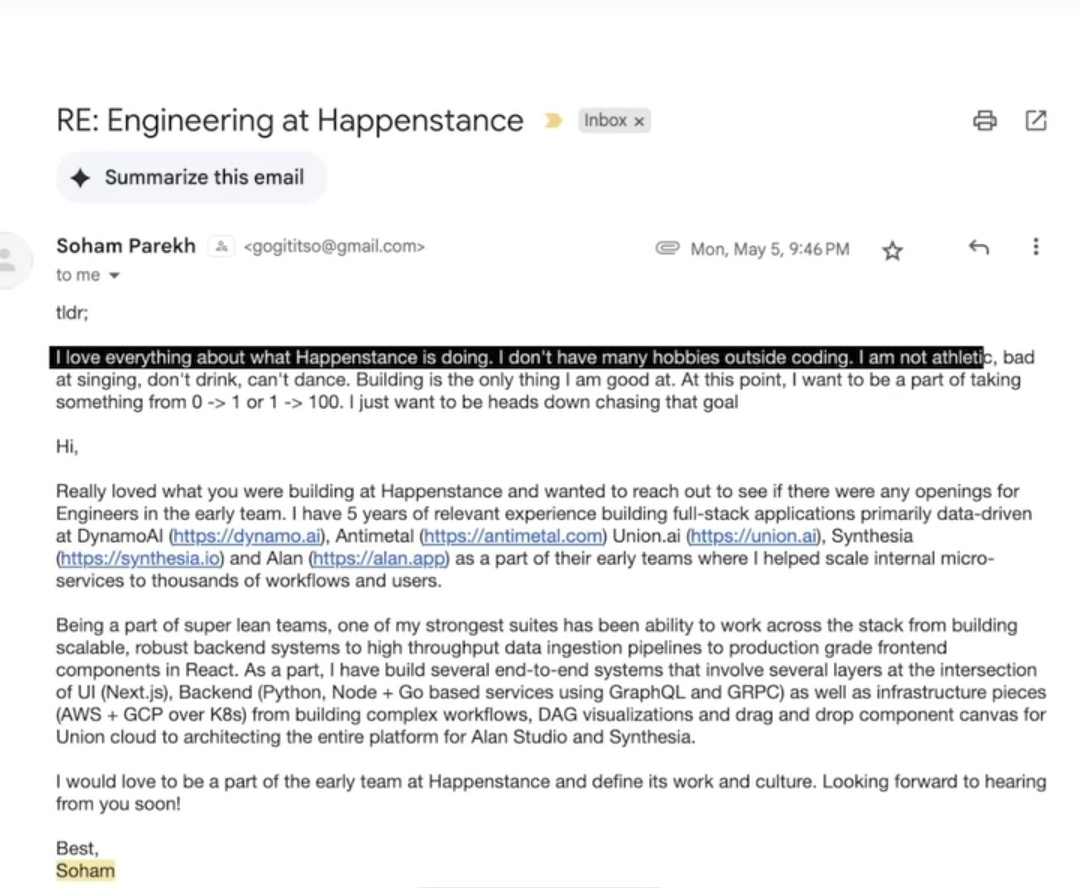Click the reply arrow icon

pos(979,248)
